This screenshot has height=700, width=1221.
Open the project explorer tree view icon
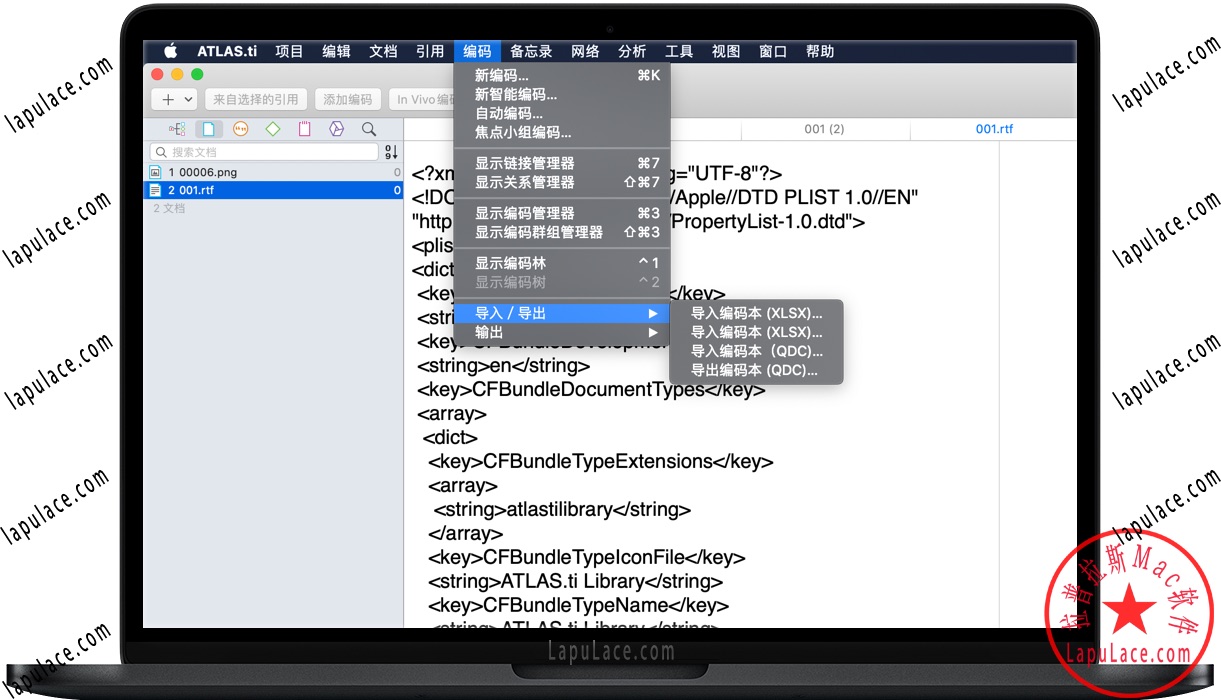177,129
